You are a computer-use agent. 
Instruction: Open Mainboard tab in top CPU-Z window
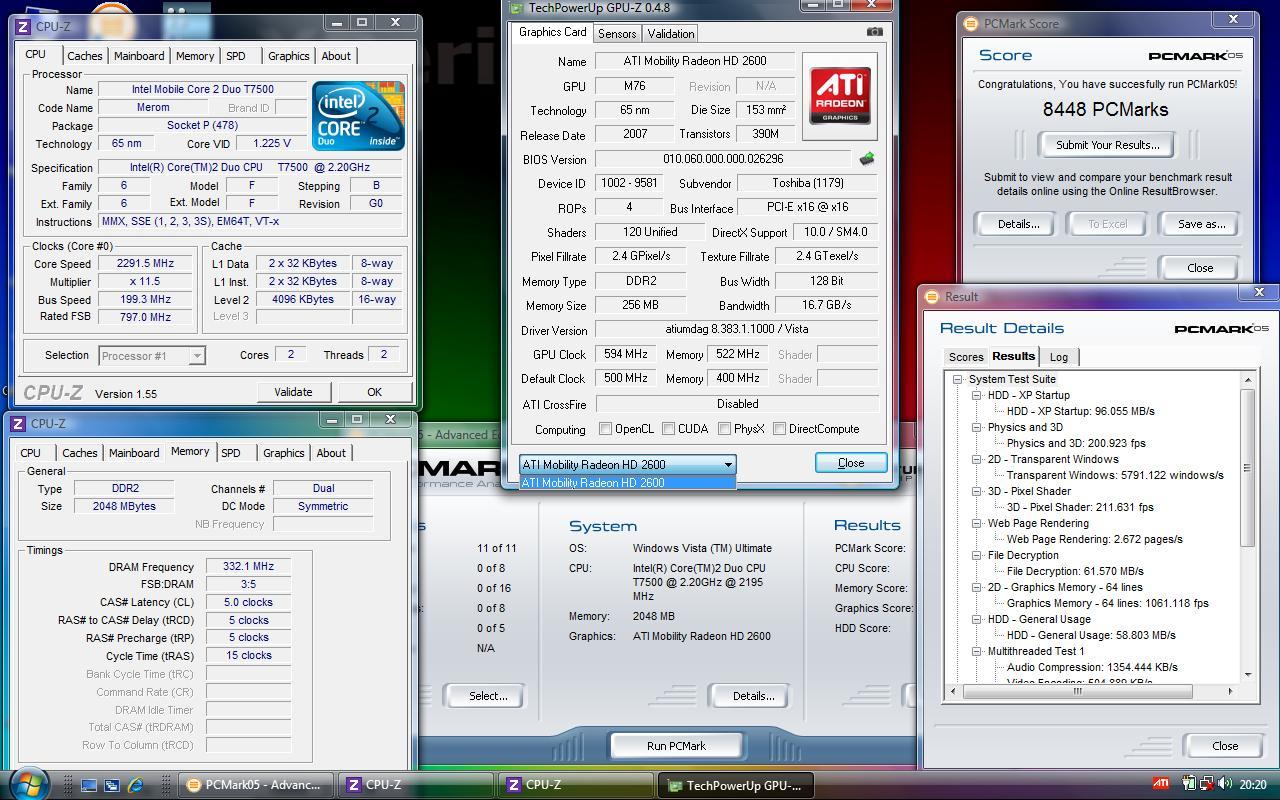point(139,56)
